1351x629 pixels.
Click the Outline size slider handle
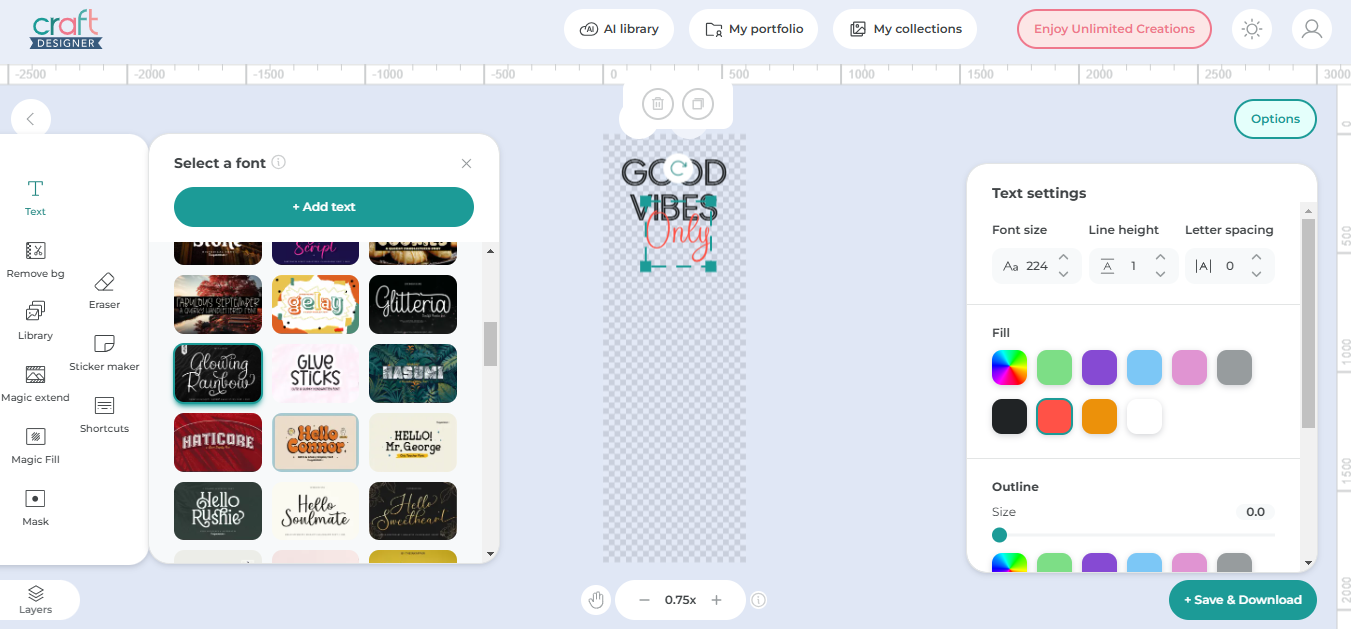[x=999, y=535]
